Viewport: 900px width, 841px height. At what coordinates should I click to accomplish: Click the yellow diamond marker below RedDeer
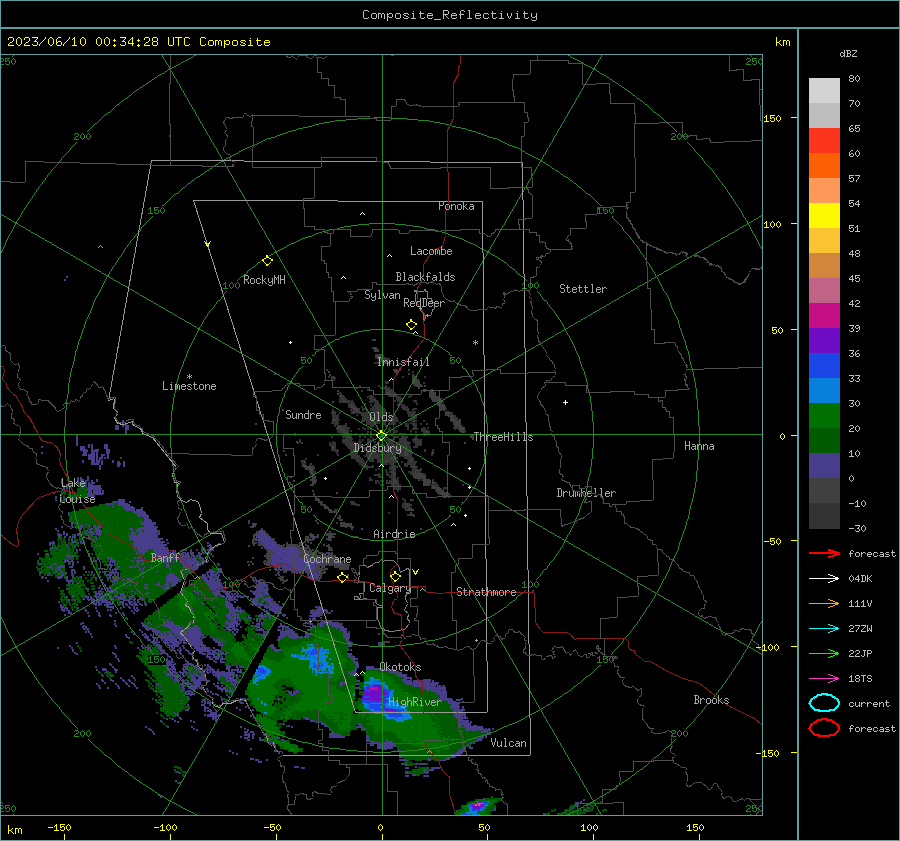[411, 325]
